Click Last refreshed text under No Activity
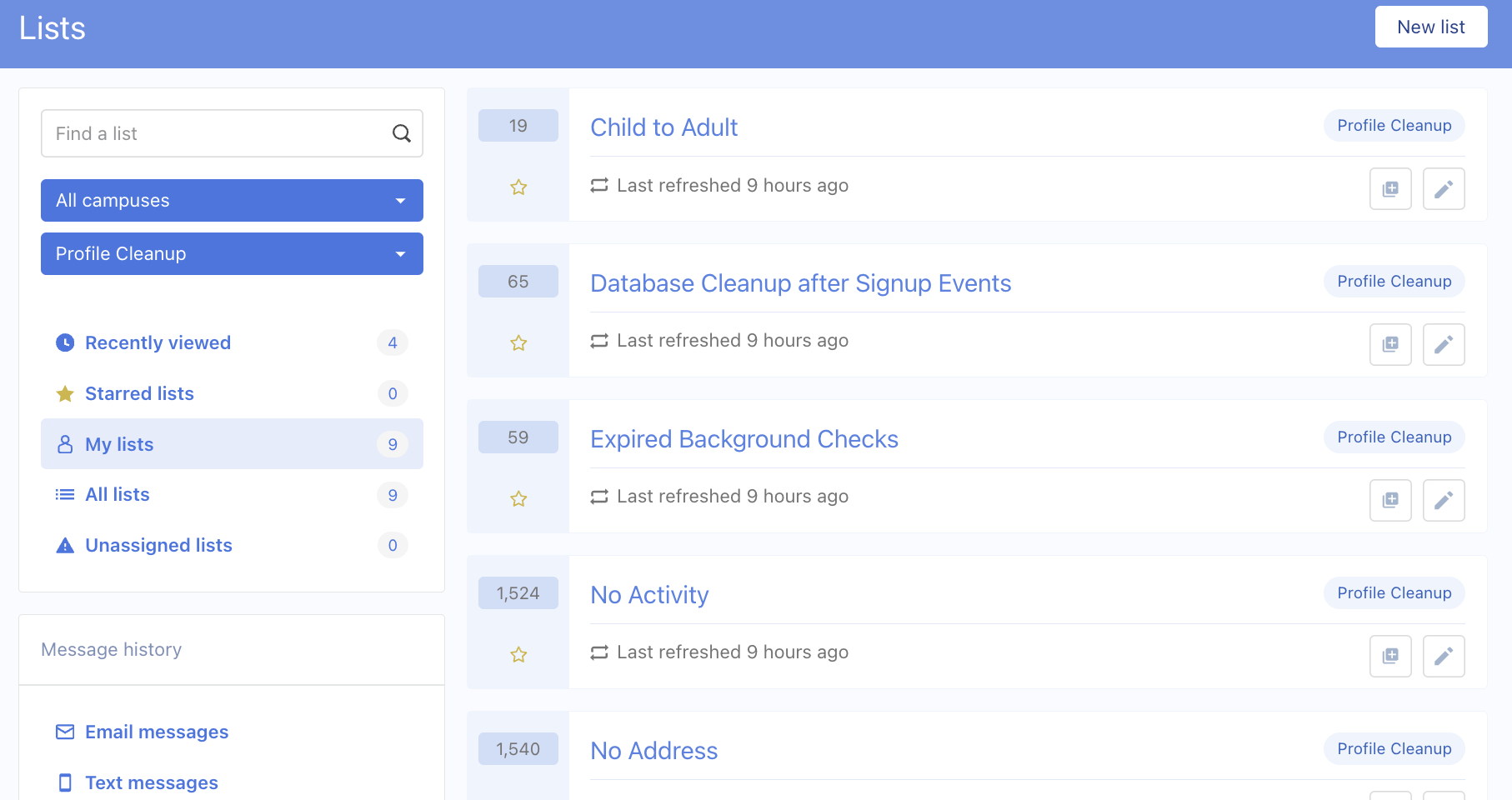1512x800 pixels. [x=733, y=652]
